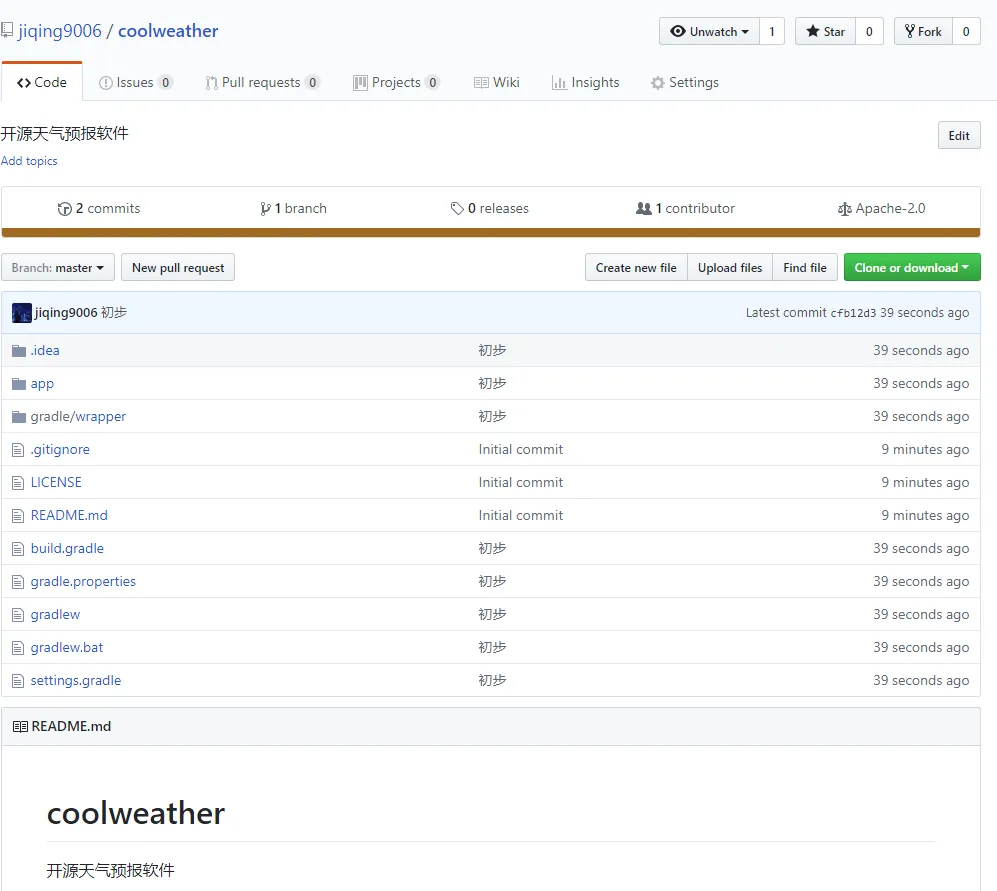Click the .gitignore file icon
The width and height of the screenshot is (997, 891).
click(18, 450)
